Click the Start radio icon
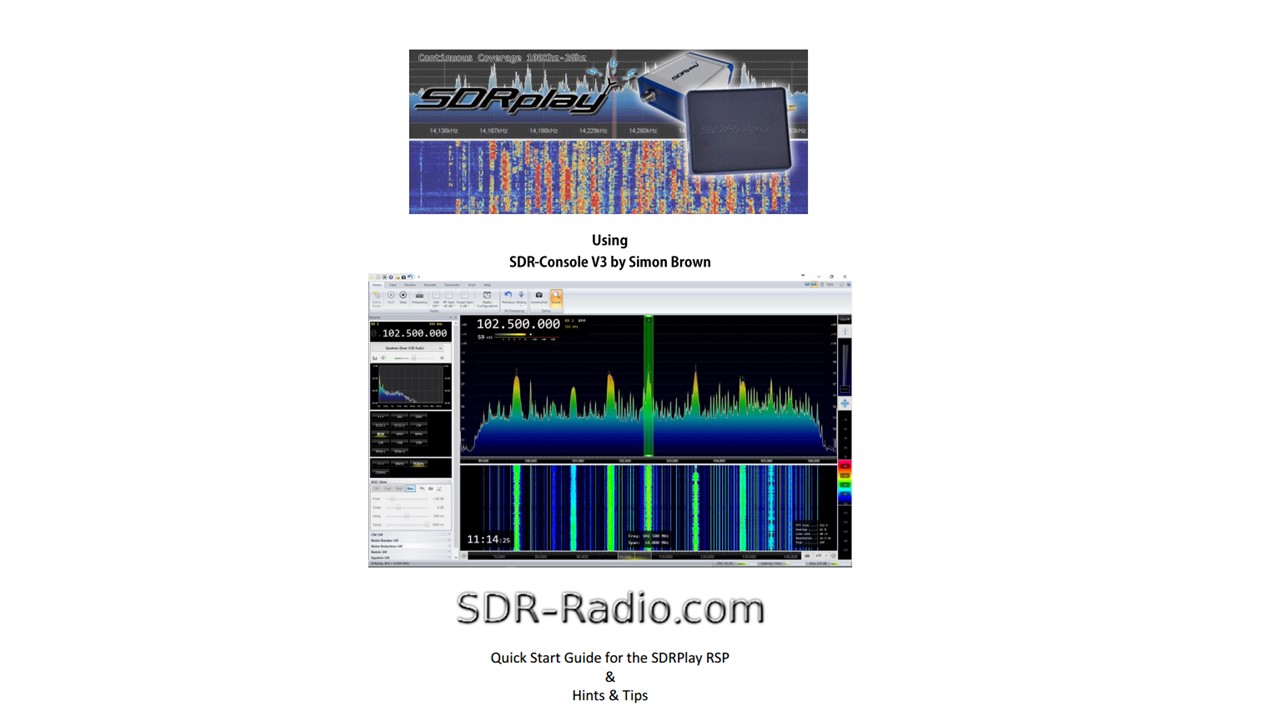 click(391, 297)
